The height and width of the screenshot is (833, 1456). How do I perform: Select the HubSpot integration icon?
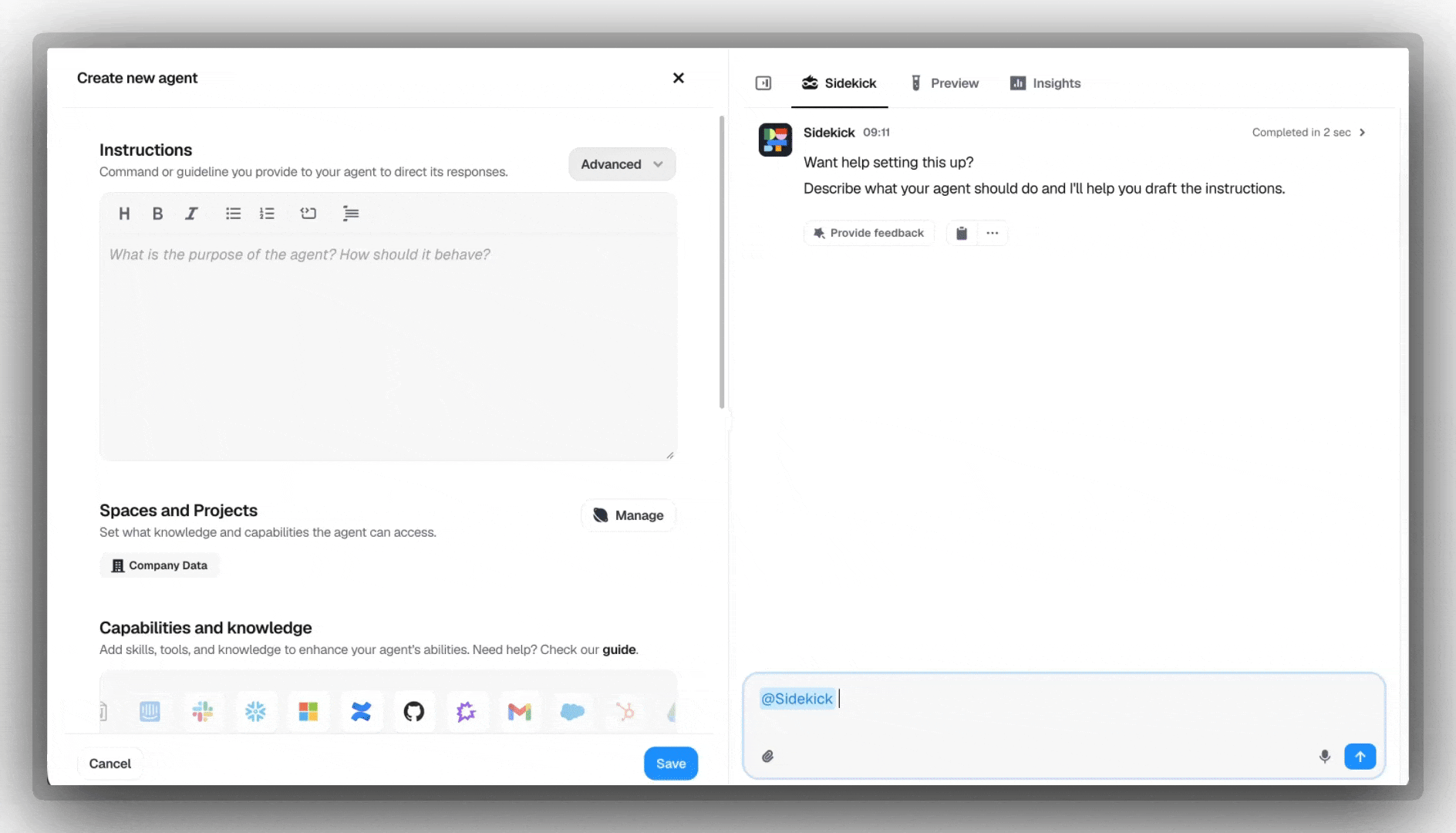tap(625, 711)
